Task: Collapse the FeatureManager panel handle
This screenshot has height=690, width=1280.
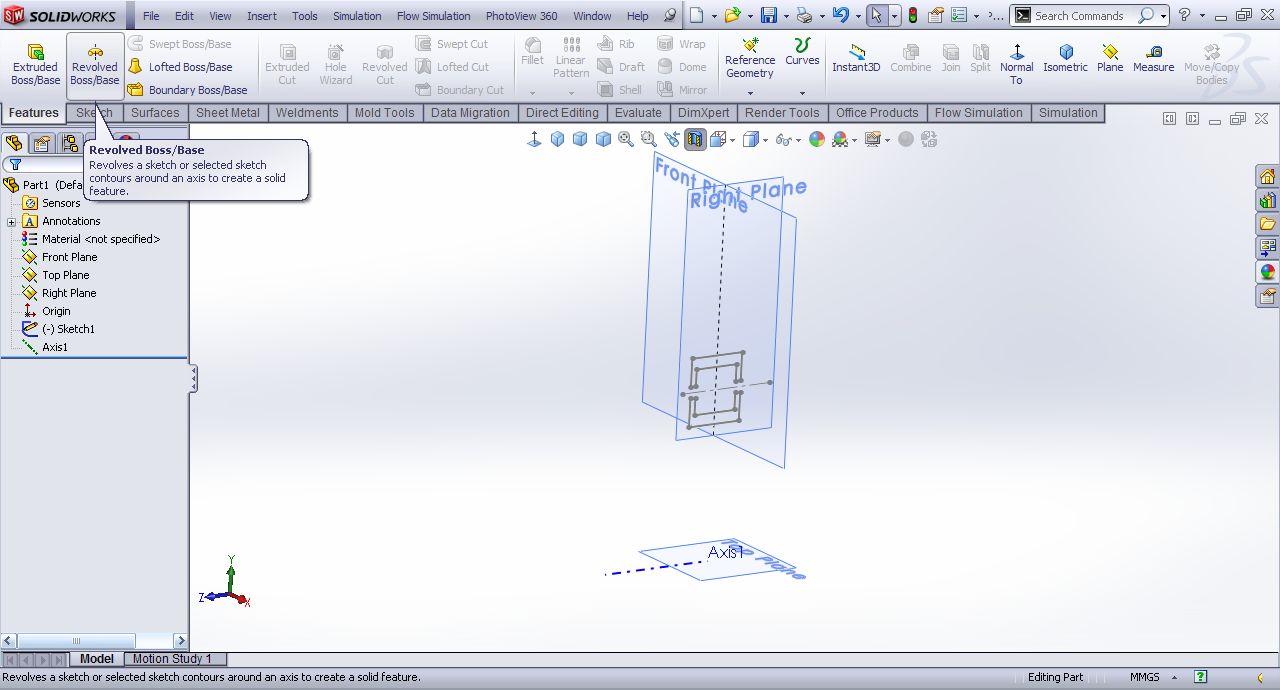Action: click(193, 379)
